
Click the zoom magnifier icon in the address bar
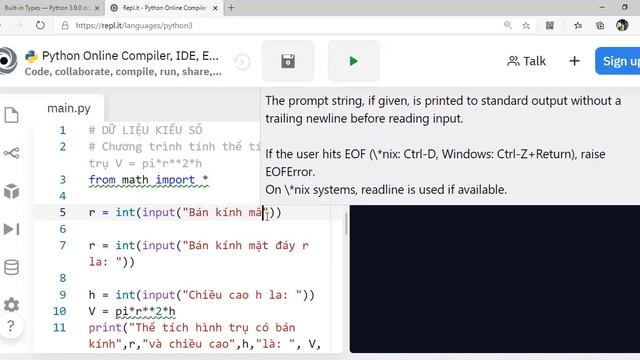pyautogui.click(x=507, y=25)
